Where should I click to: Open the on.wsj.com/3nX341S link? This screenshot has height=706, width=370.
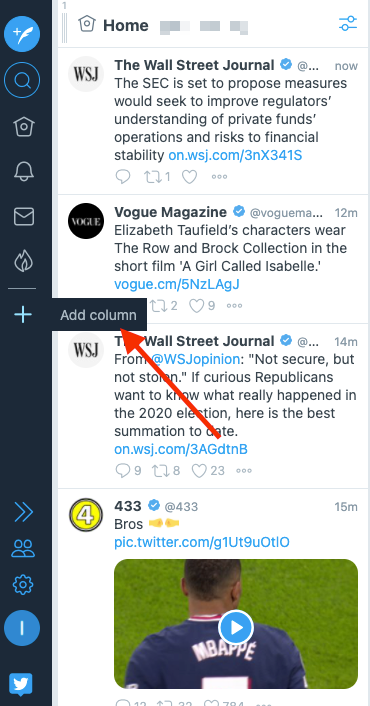pos(235,155)
